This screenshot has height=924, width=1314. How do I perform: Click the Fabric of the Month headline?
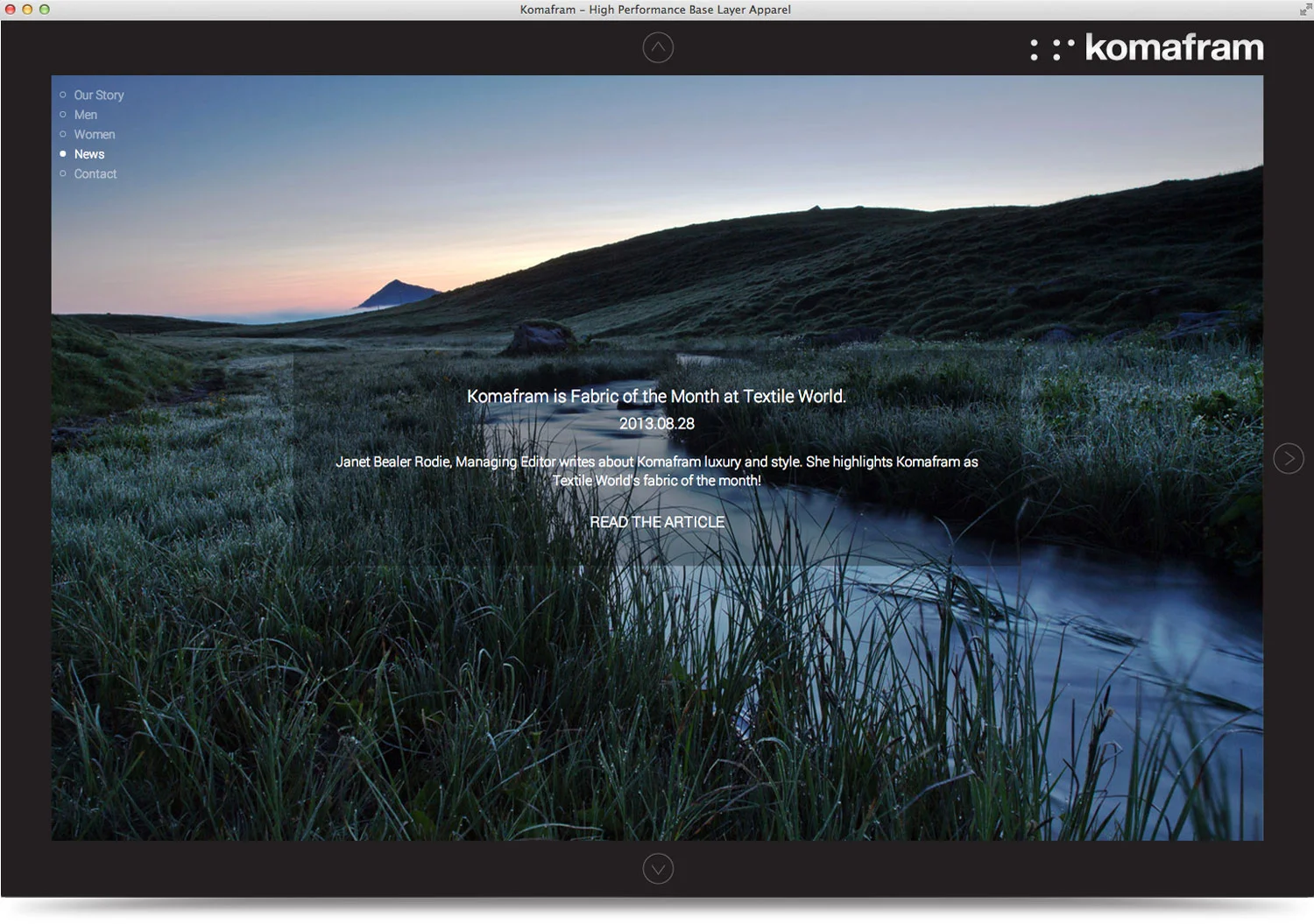(656, 396)
